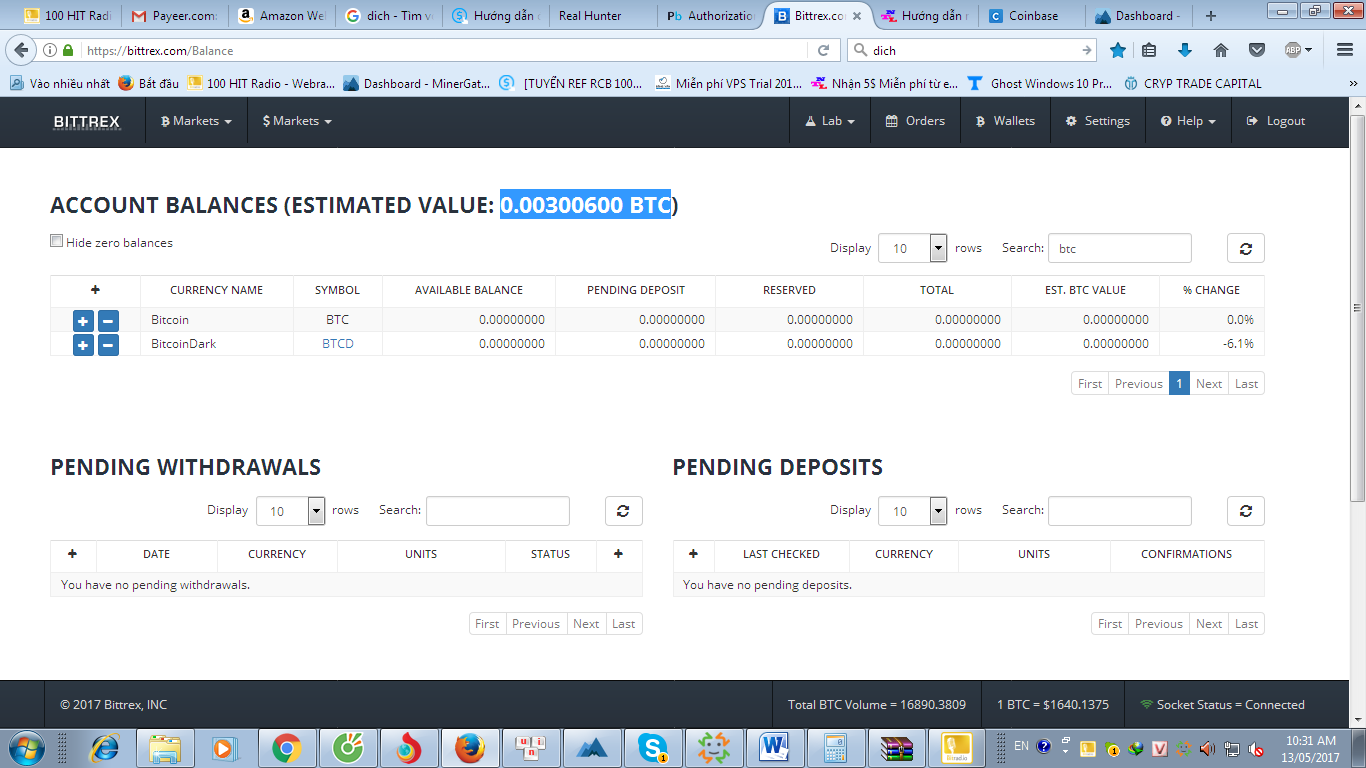The width and height of the screenshot is (1366, 768).
Task: Open Google Chrome from the taskbar
Action: (287, 747)
